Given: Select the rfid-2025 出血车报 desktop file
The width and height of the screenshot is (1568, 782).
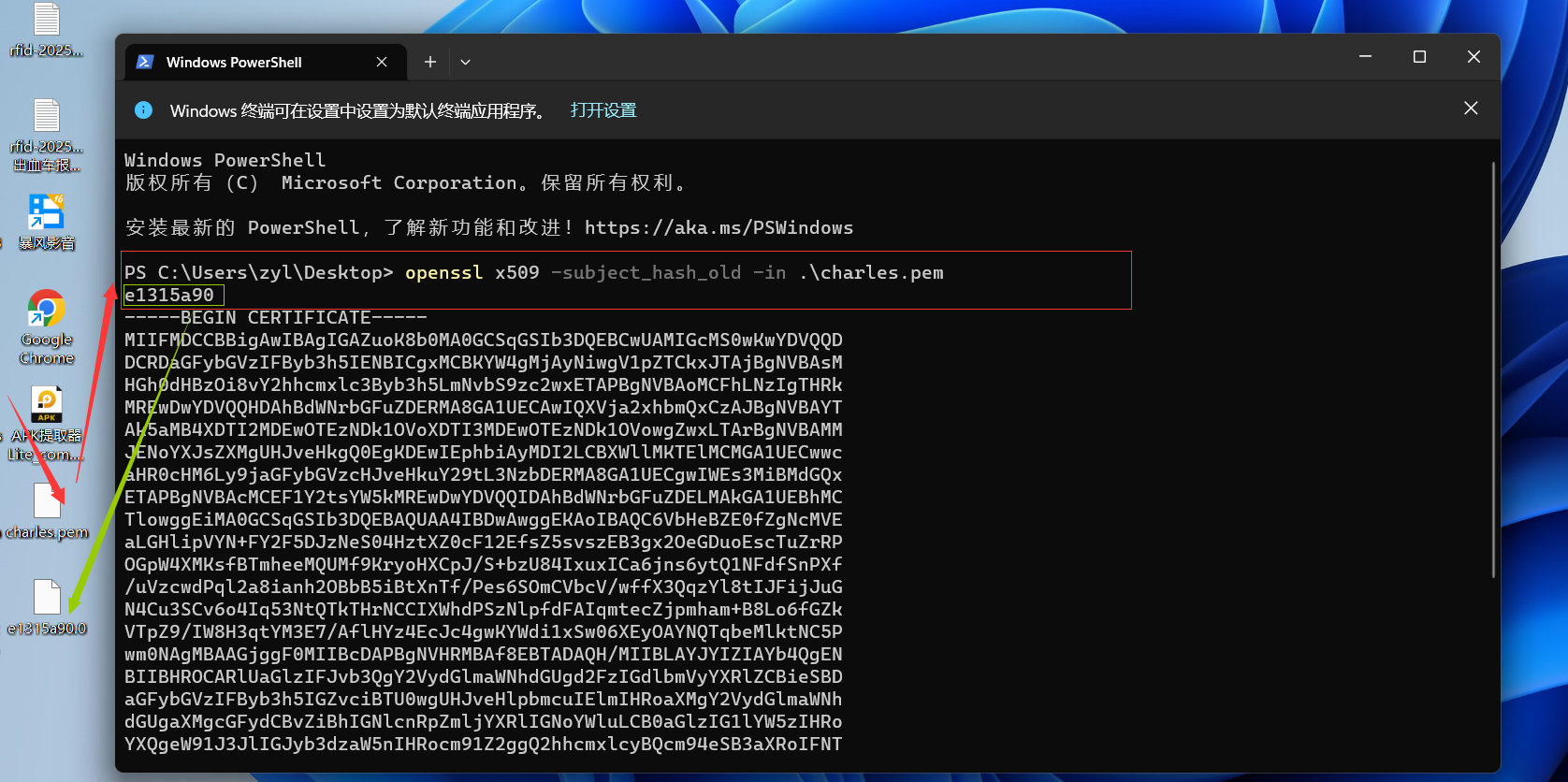Looking at the screenshot, I should (x=47, y=136).
